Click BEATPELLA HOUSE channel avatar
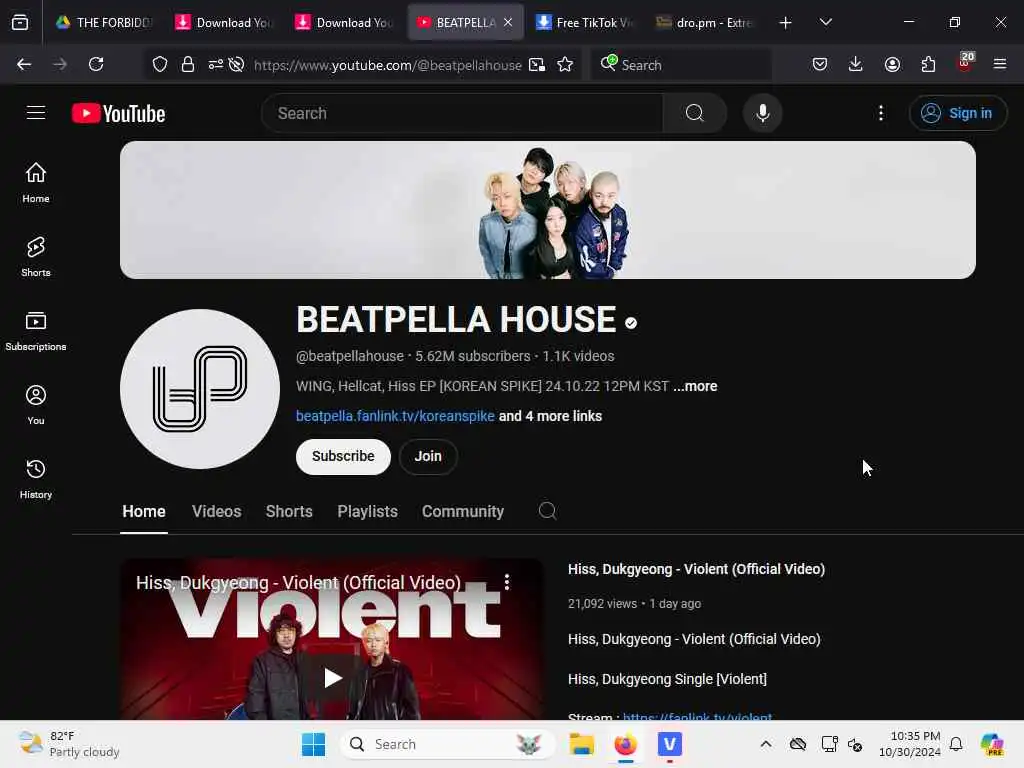The height and width of the screenshot is (768, 1024). (200, 389)
